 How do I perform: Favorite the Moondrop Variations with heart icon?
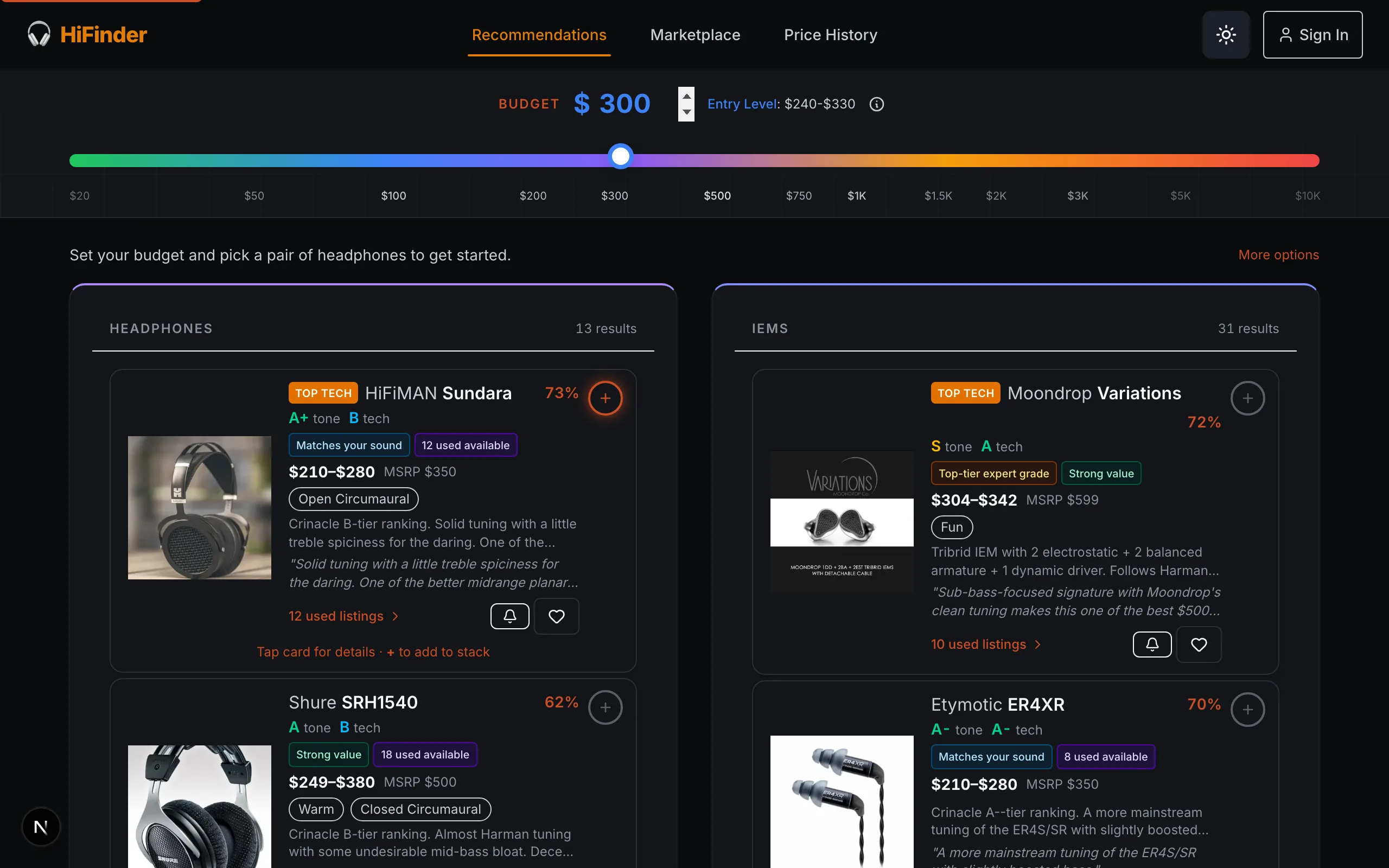pos(1199,644)
